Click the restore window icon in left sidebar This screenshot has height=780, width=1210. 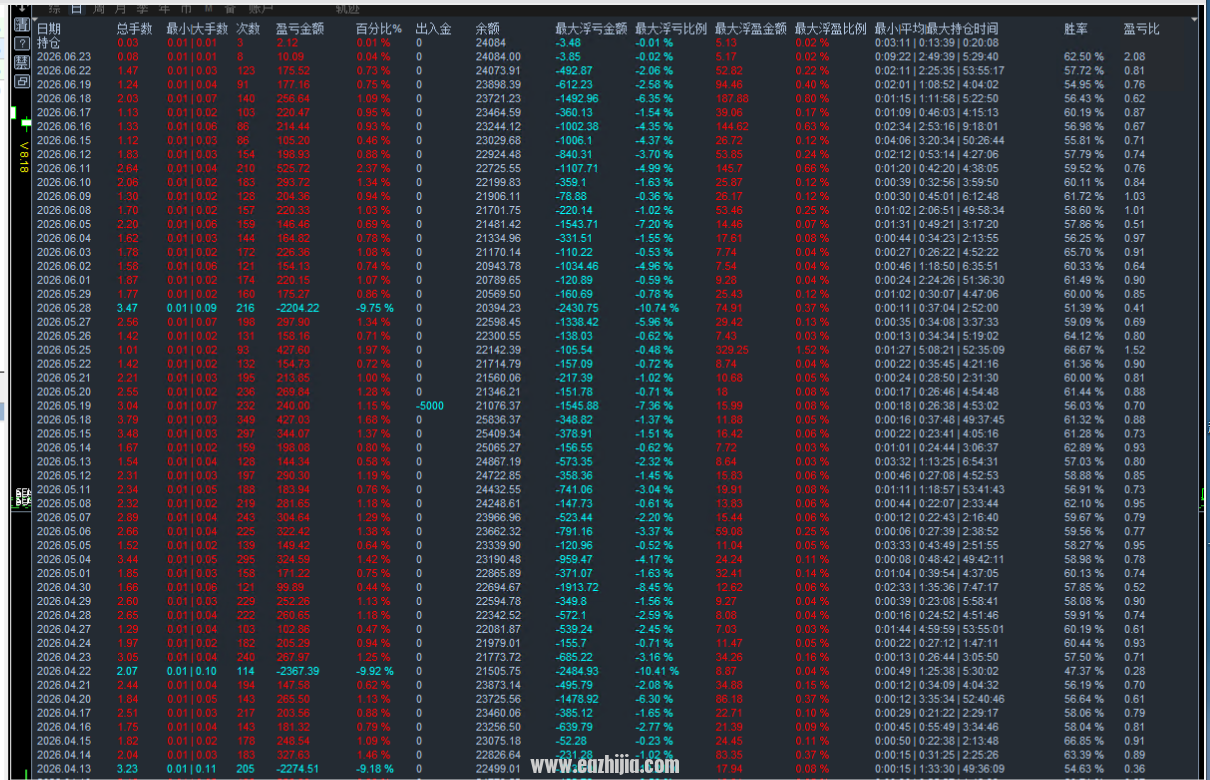pos(21,82)
